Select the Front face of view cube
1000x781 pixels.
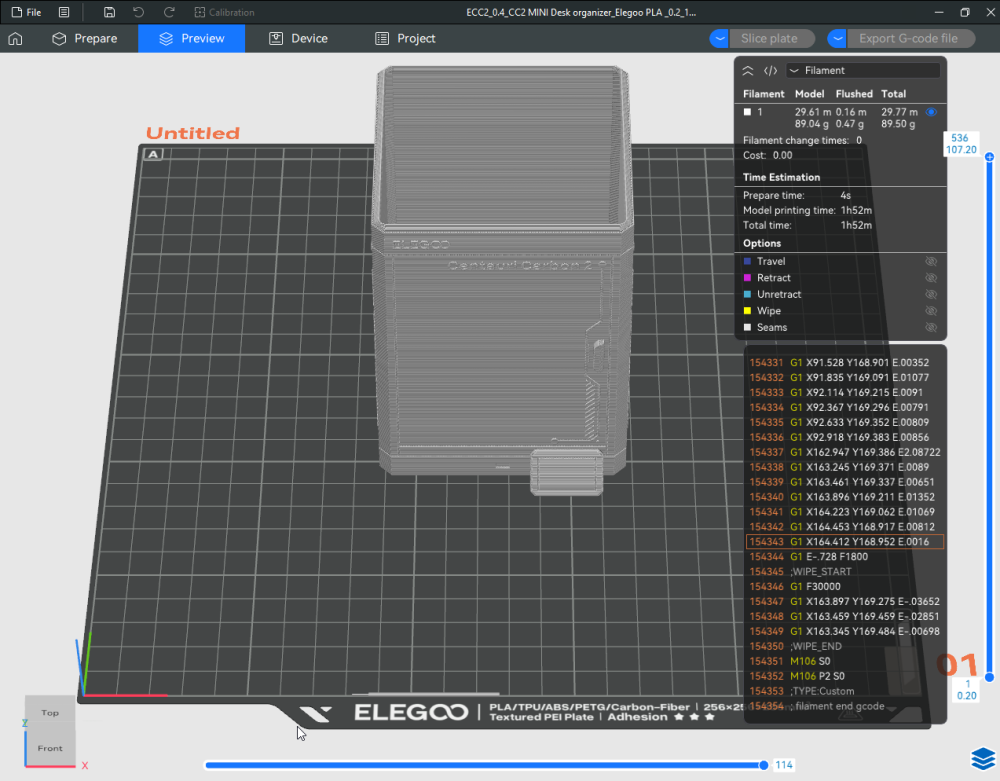click(50, 748)
